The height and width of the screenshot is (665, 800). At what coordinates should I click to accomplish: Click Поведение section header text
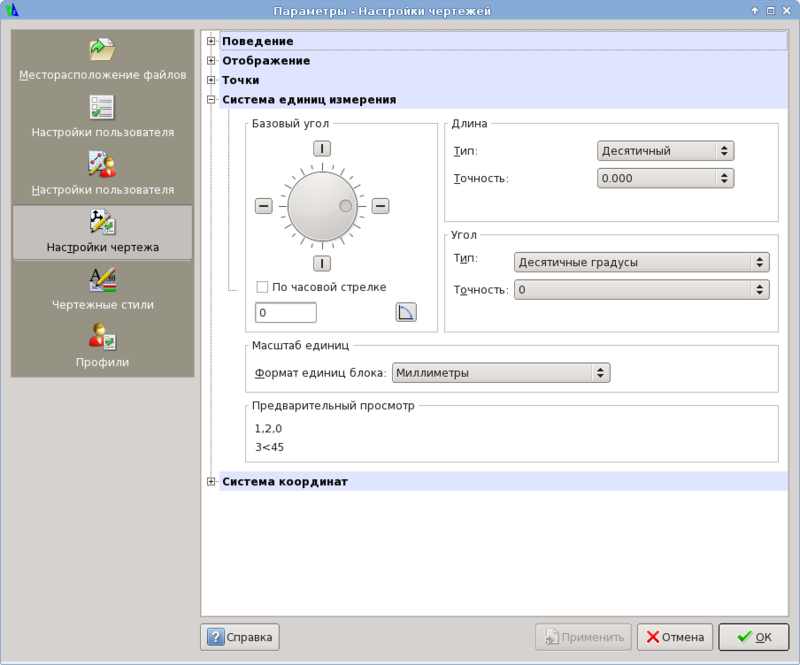pos(258,41)
